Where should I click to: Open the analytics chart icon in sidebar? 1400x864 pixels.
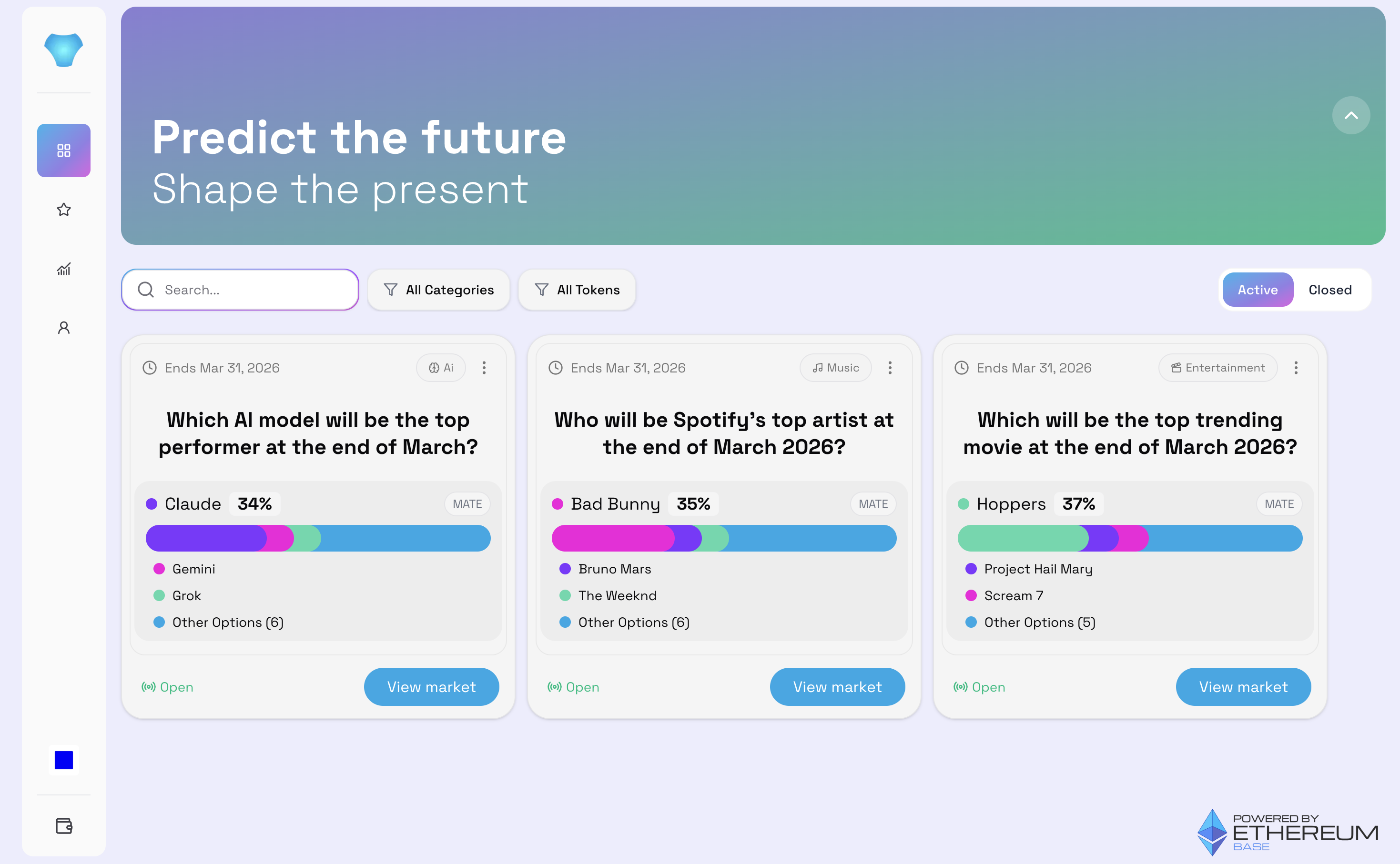63,269
